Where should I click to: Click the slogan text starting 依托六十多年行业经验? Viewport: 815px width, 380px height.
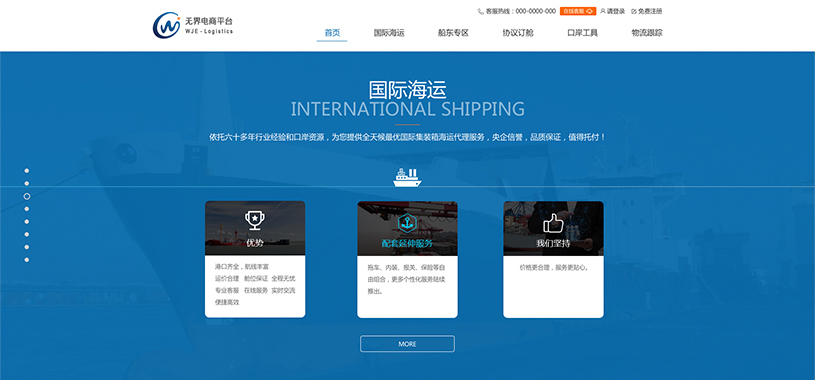408,137
